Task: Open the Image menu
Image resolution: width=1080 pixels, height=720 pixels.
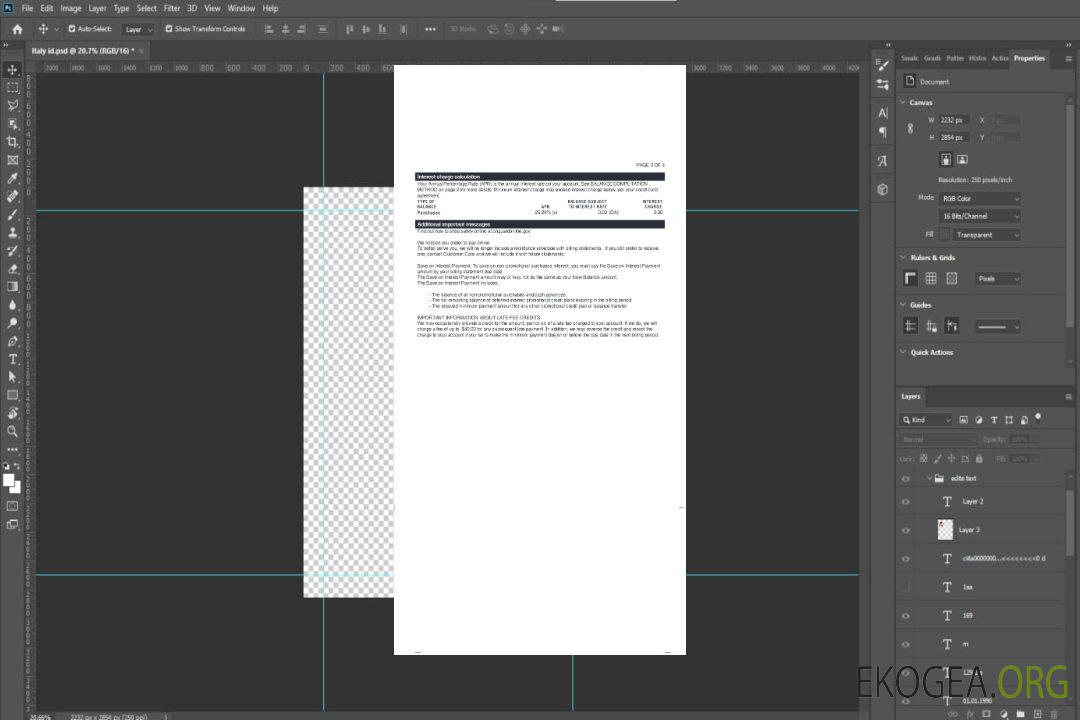Action: (70, 8)
